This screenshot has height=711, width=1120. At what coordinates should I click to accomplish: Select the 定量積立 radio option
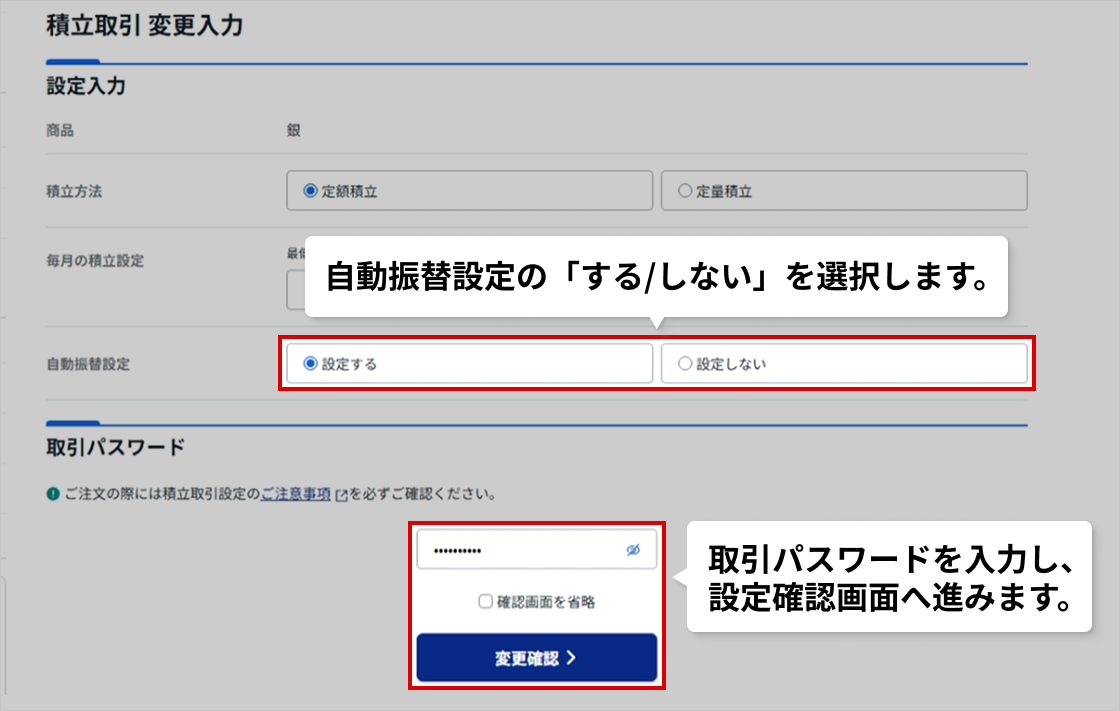point(685,191)
